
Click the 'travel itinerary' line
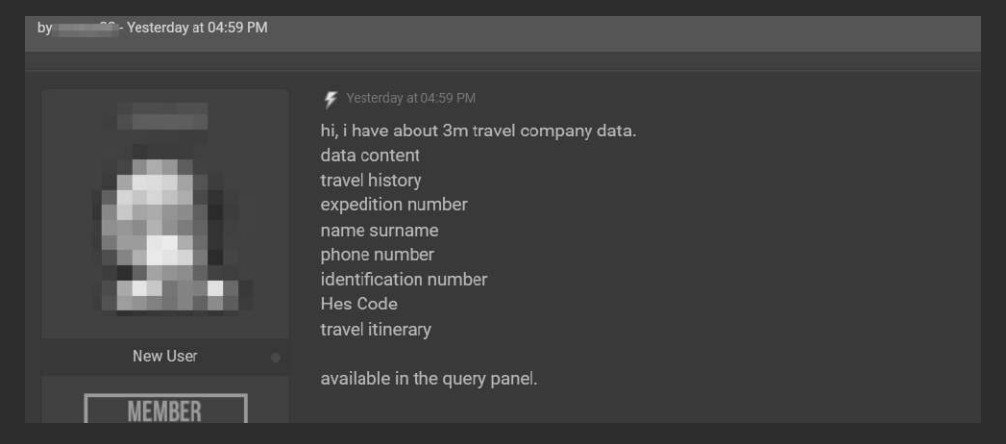coord(376,329)
